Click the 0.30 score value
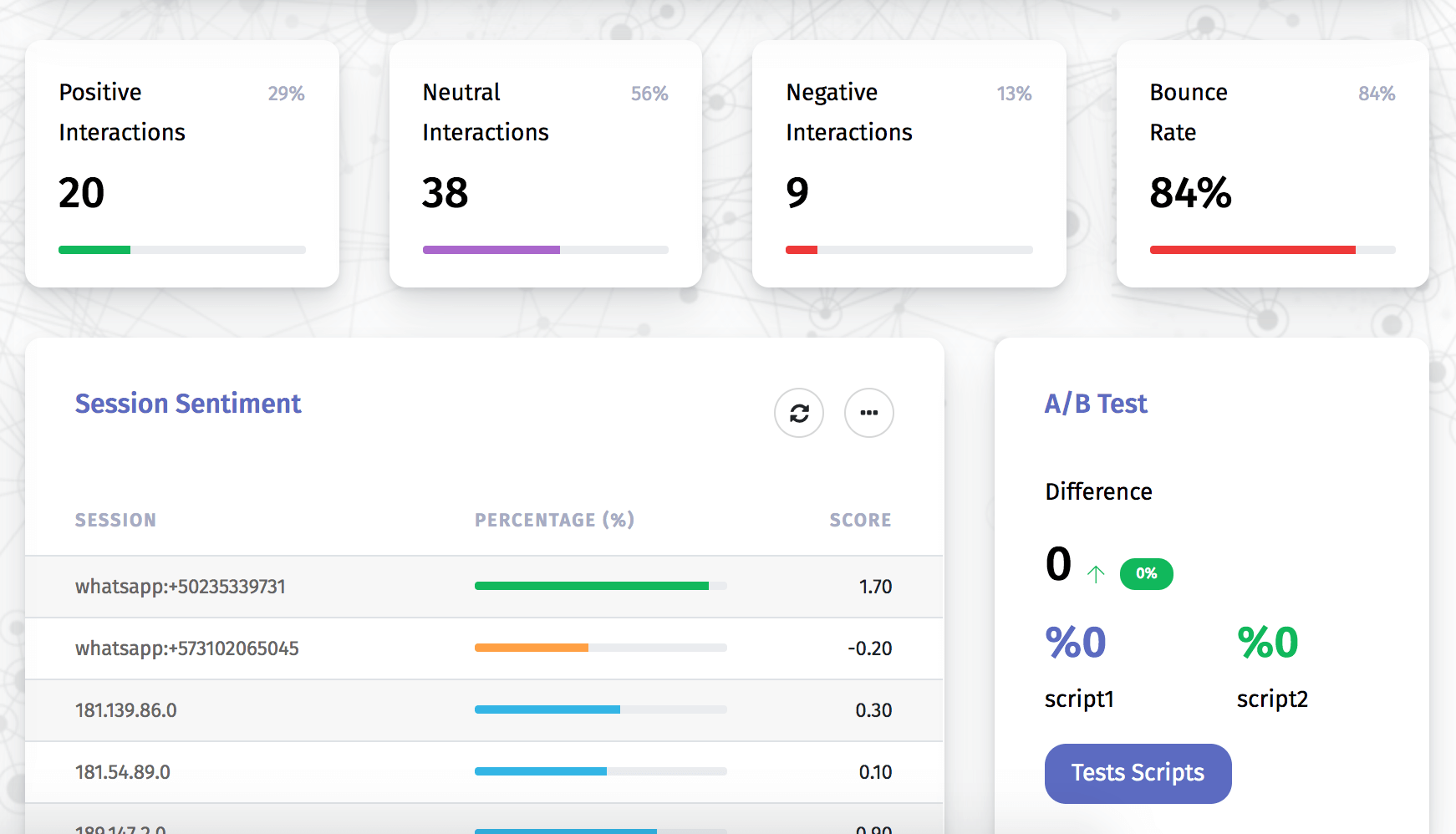Viewport: 1456px width, 834px height. (x=873, y=710)
